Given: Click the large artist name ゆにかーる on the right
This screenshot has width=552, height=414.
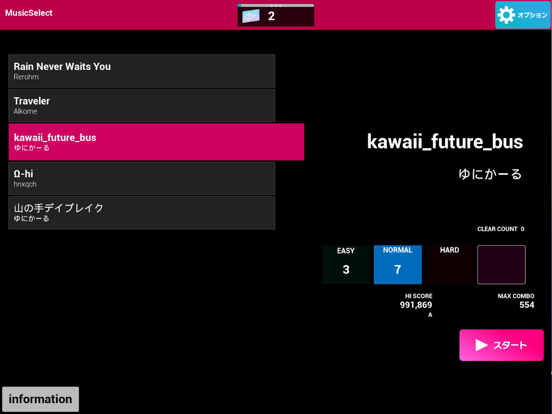Looking at the screenshot, I should click(490, 174).
